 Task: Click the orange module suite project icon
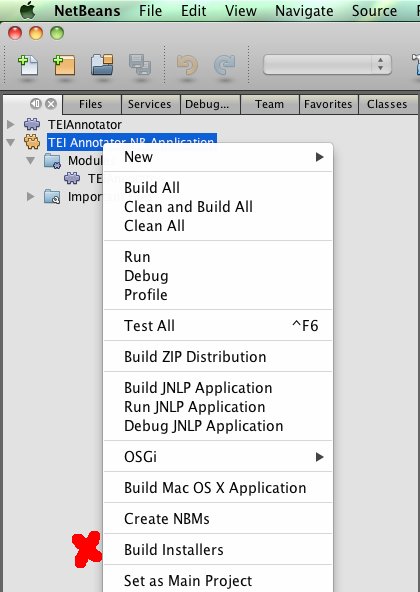click(32, 142)
